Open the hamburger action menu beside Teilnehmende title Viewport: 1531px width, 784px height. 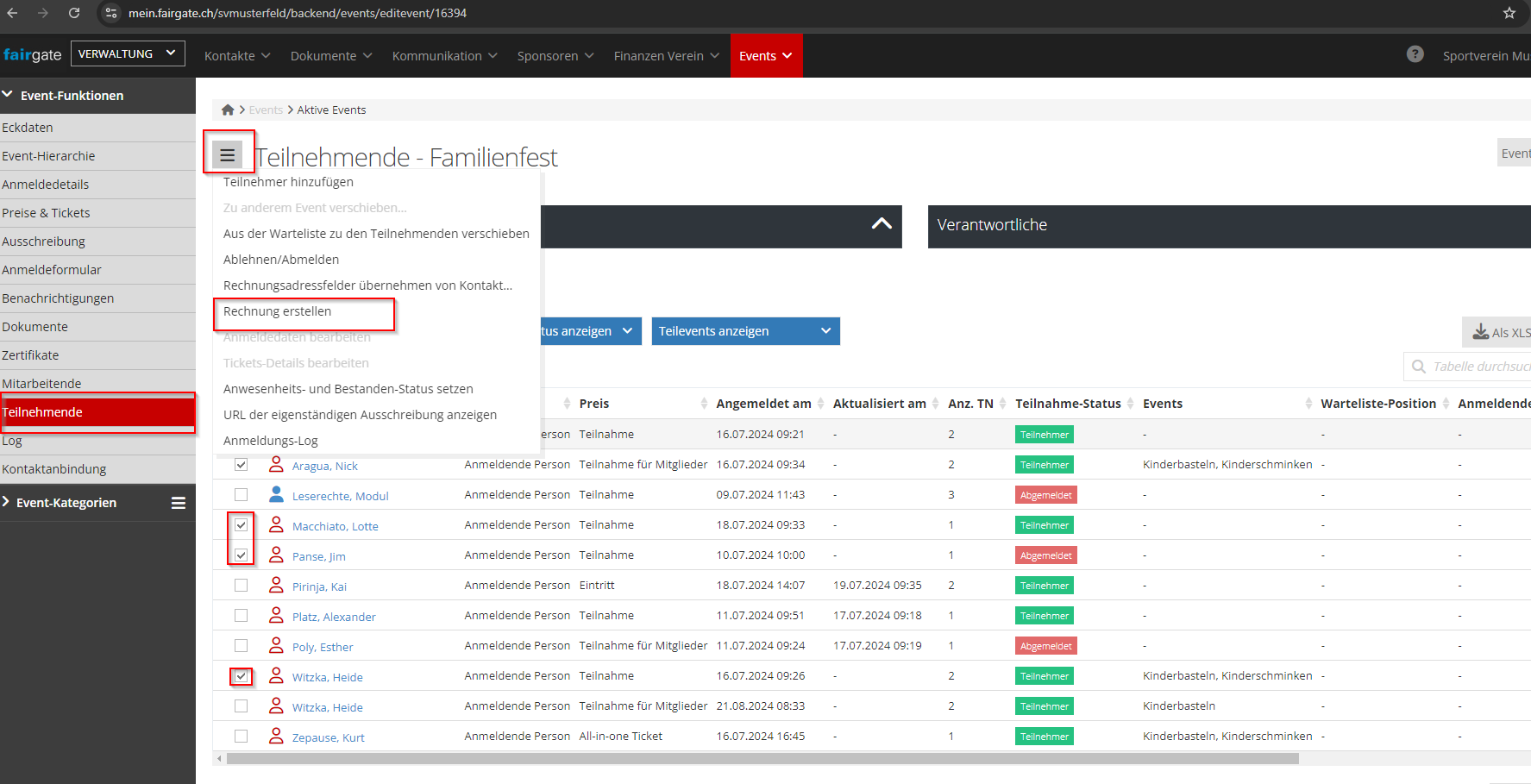pyautogui.click(x=228, y=155)
